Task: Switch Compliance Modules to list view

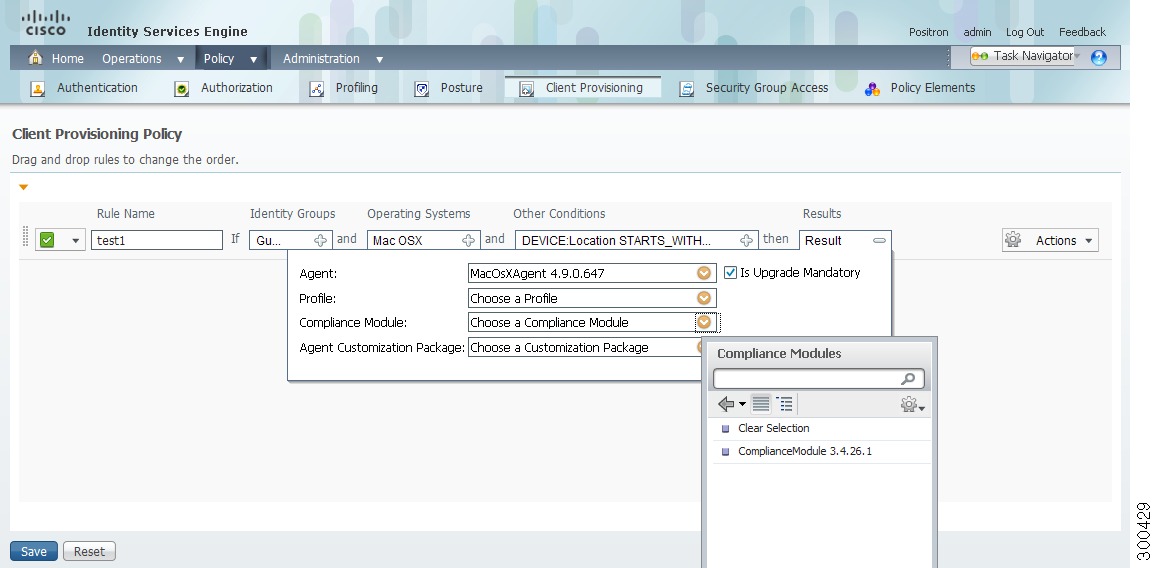Action: tap(761, 404)
